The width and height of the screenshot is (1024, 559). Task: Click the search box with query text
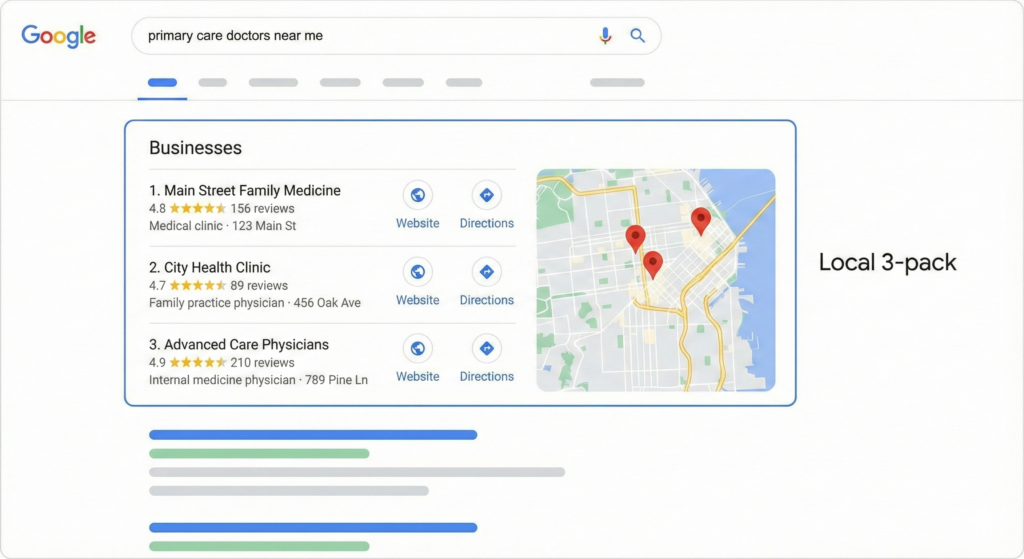(x=360, y=36)
